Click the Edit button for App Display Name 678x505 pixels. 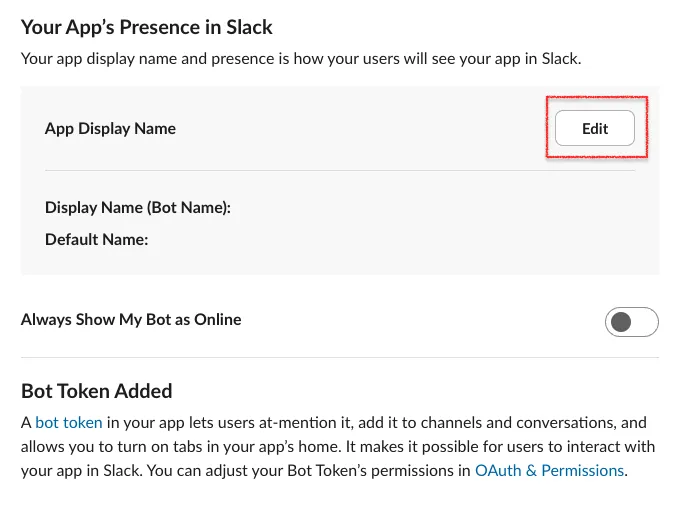pyautogui.click(x=595, y=128)
